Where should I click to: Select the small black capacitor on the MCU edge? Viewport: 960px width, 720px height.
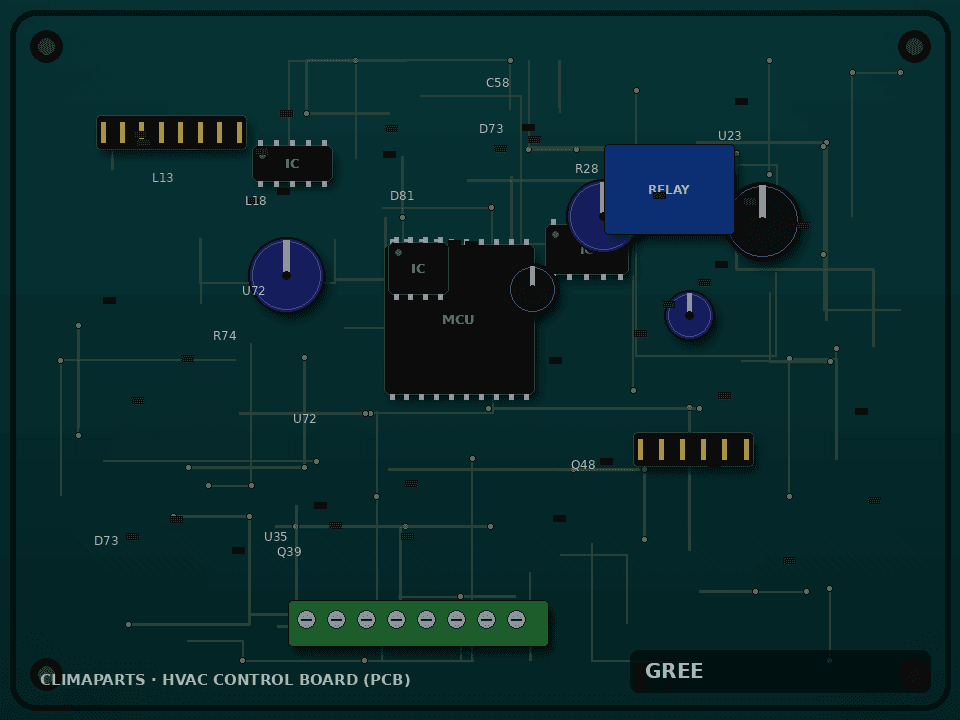[533, 288]
